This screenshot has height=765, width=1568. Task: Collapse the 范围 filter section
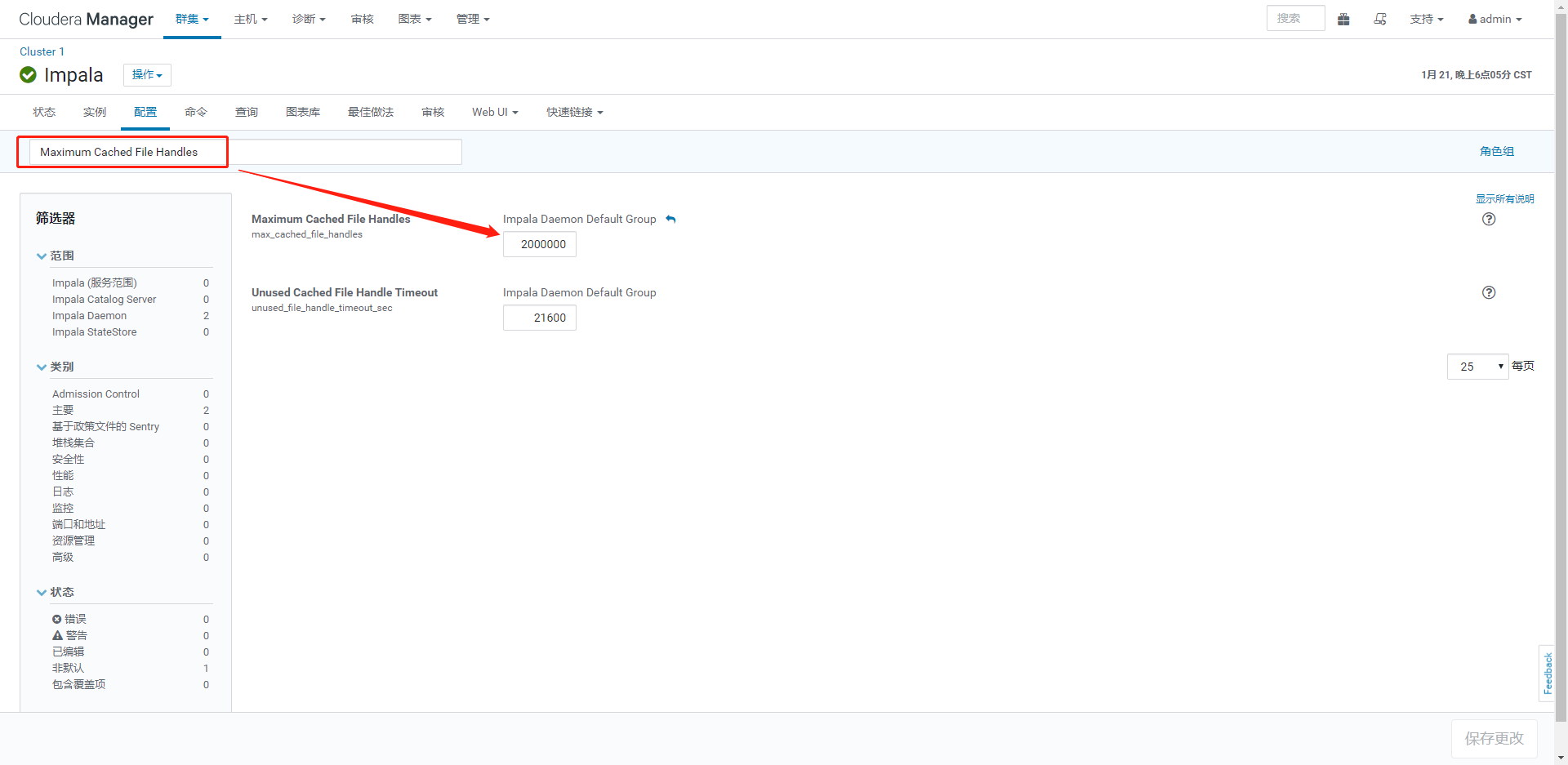point(41,256)
